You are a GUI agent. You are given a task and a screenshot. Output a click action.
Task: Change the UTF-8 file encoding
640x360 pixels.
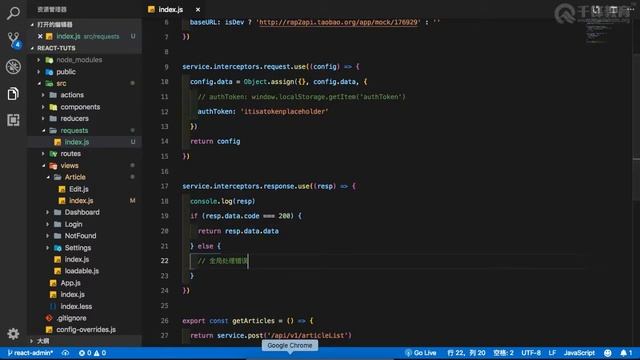pos(531,353)
